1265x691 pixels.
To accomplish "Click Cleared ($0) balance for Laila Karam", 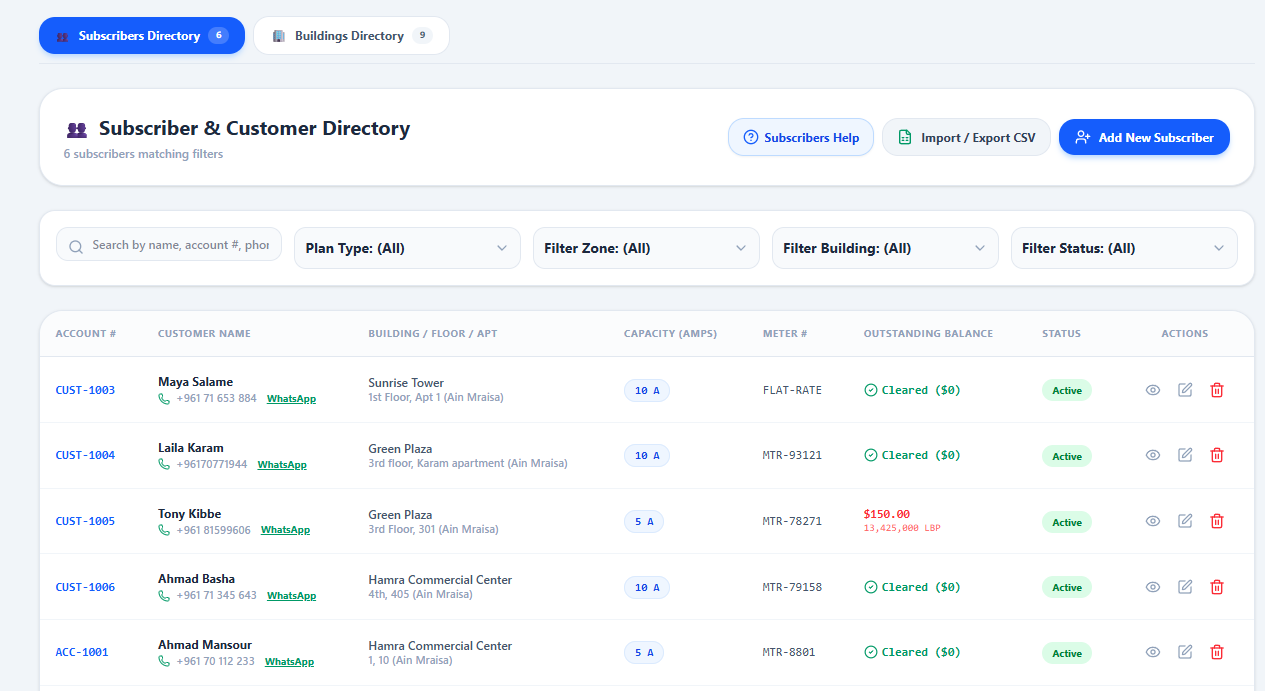I will point(912,455).
